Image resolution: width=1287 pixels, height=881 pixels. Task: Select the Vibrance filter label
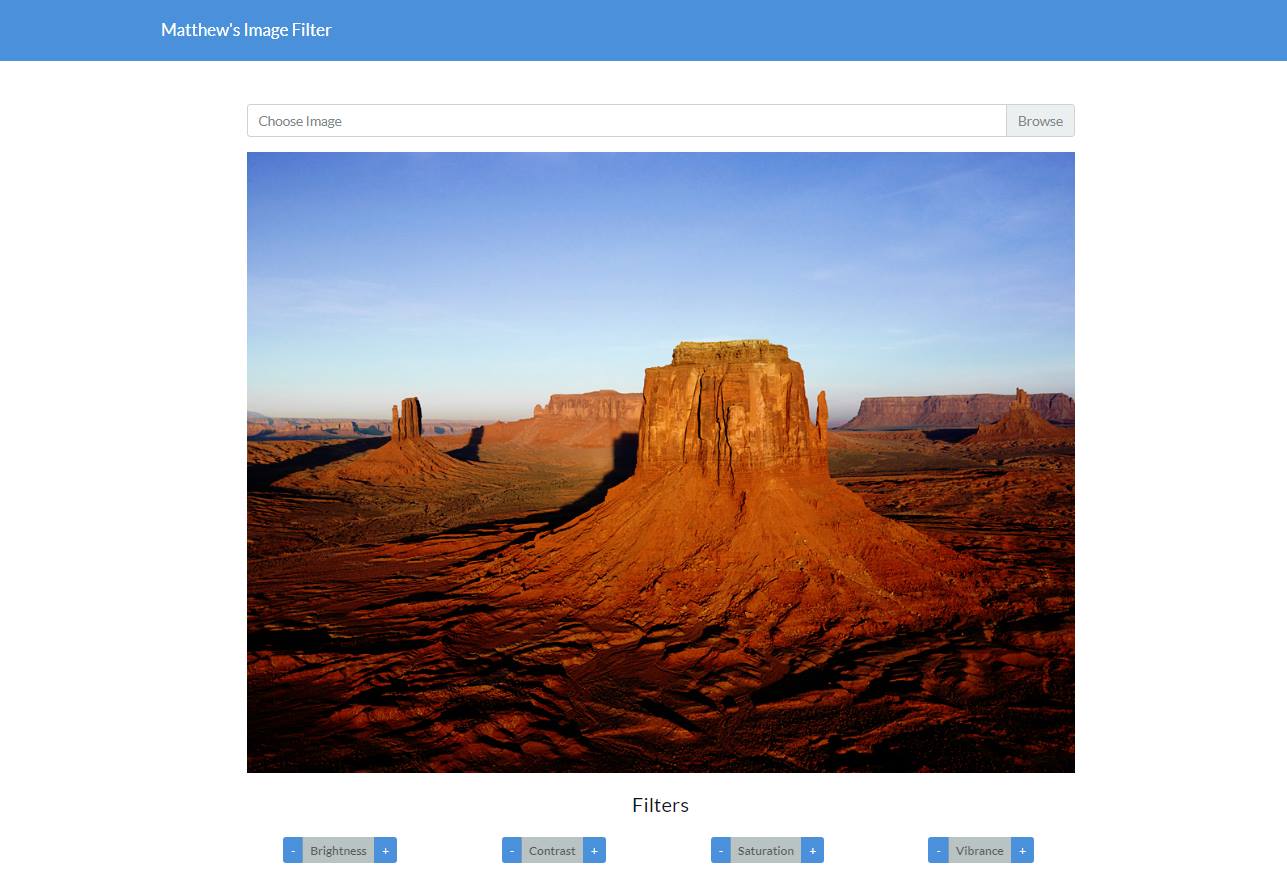click(979, 850)
